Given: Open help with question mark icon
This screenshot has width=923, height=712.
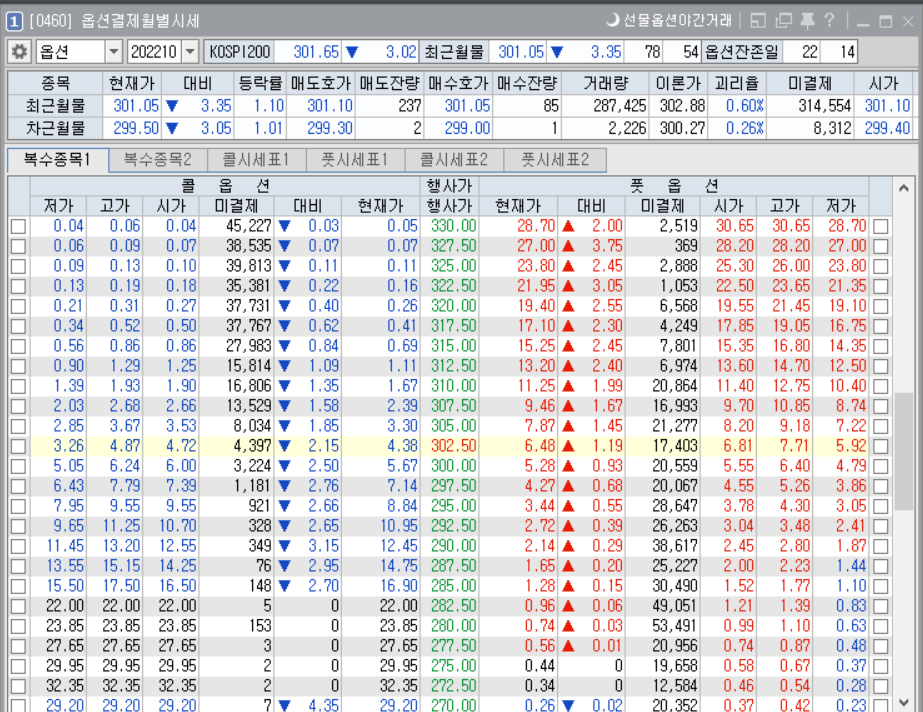Looking at the screenshot, I should tap(829, 21).
